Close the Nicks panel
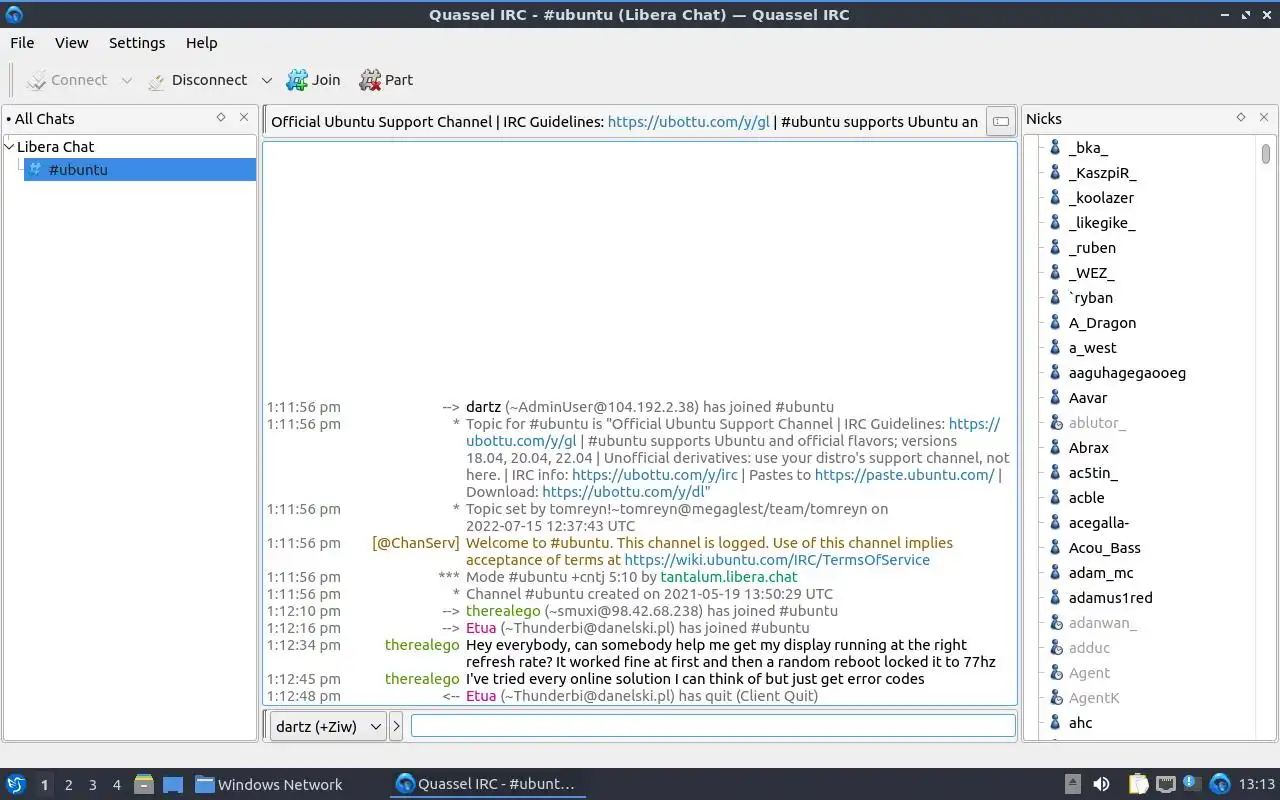1280x800 pixels. 1264,118
